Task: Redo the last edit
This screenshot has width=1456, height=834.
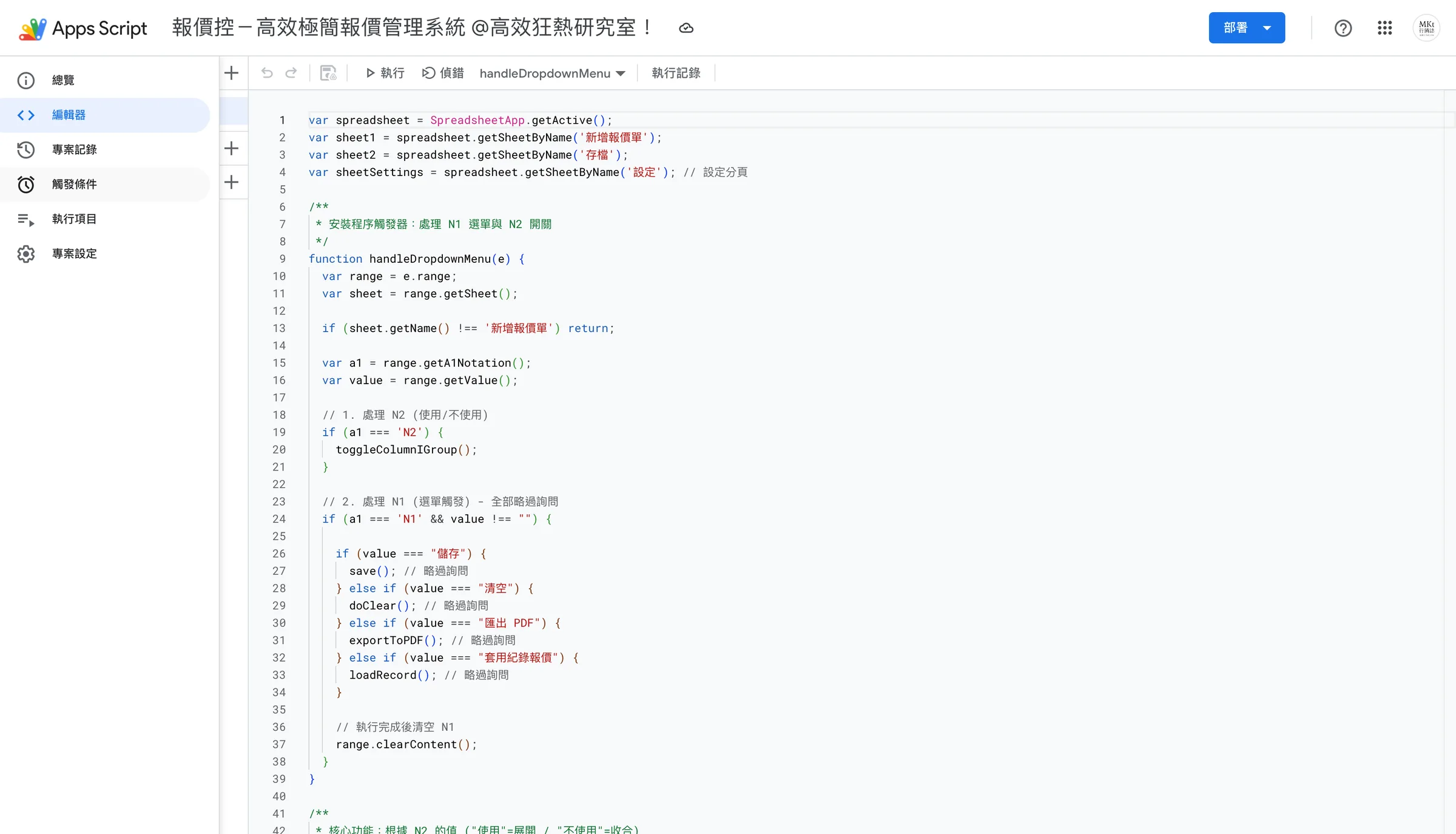Action: pos(291,73)
